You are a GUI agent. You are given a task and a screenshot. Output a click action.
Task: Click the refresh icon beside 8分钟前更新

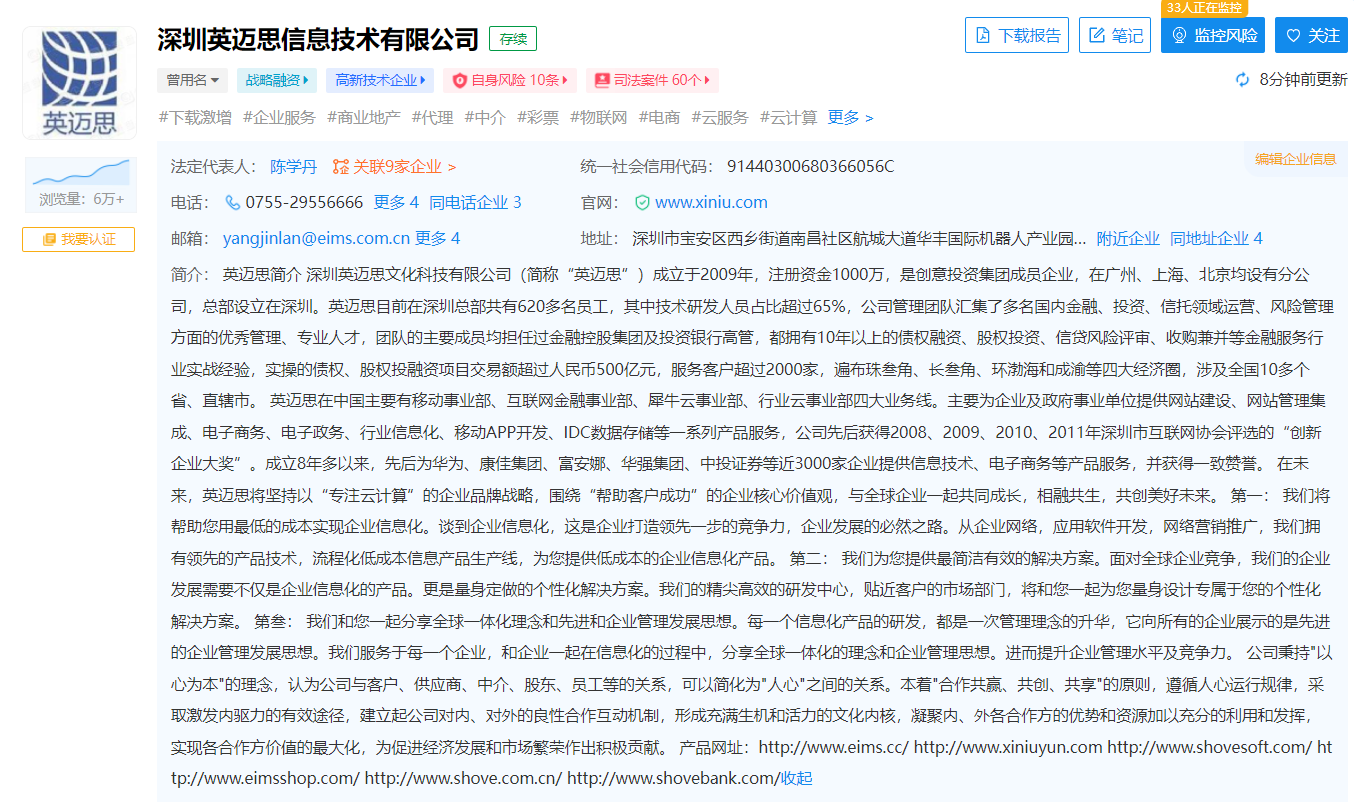click(x=1243, y=79)
